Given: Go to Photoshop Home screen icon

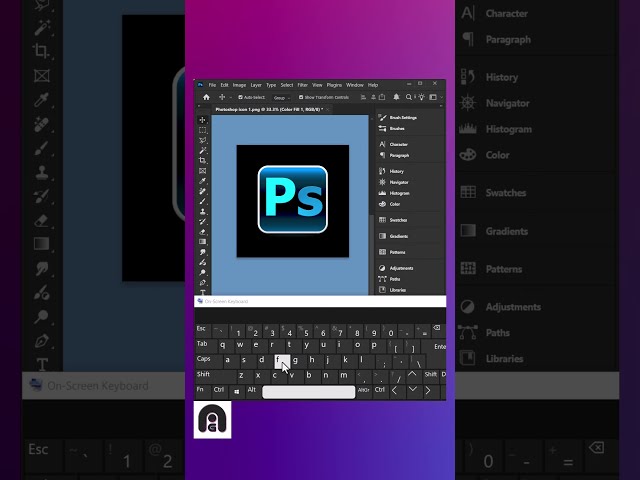Looking at the screenshot, I should [x=206, y=97].
